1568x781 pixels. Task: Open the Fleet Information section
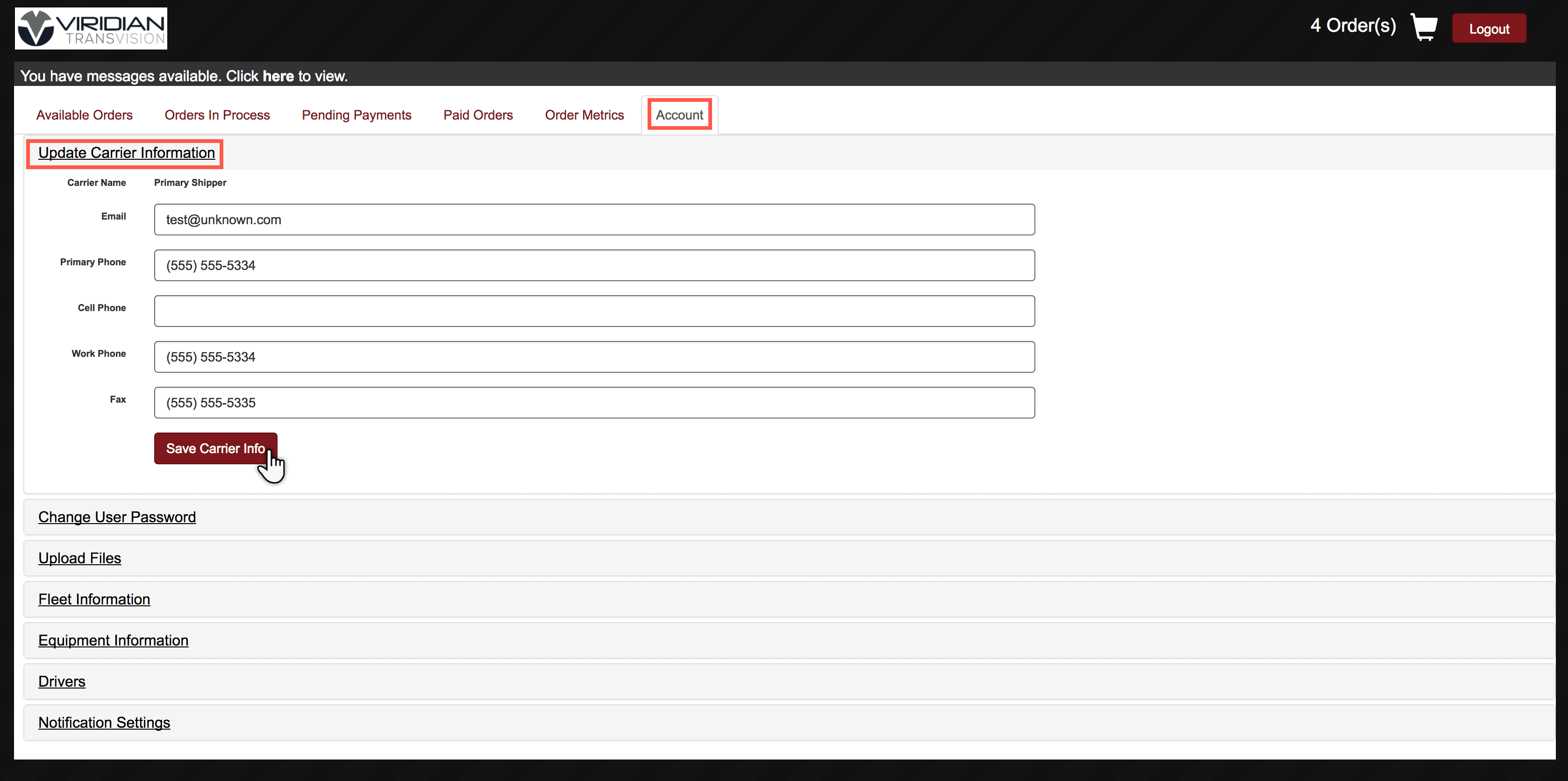pos(94,599)
